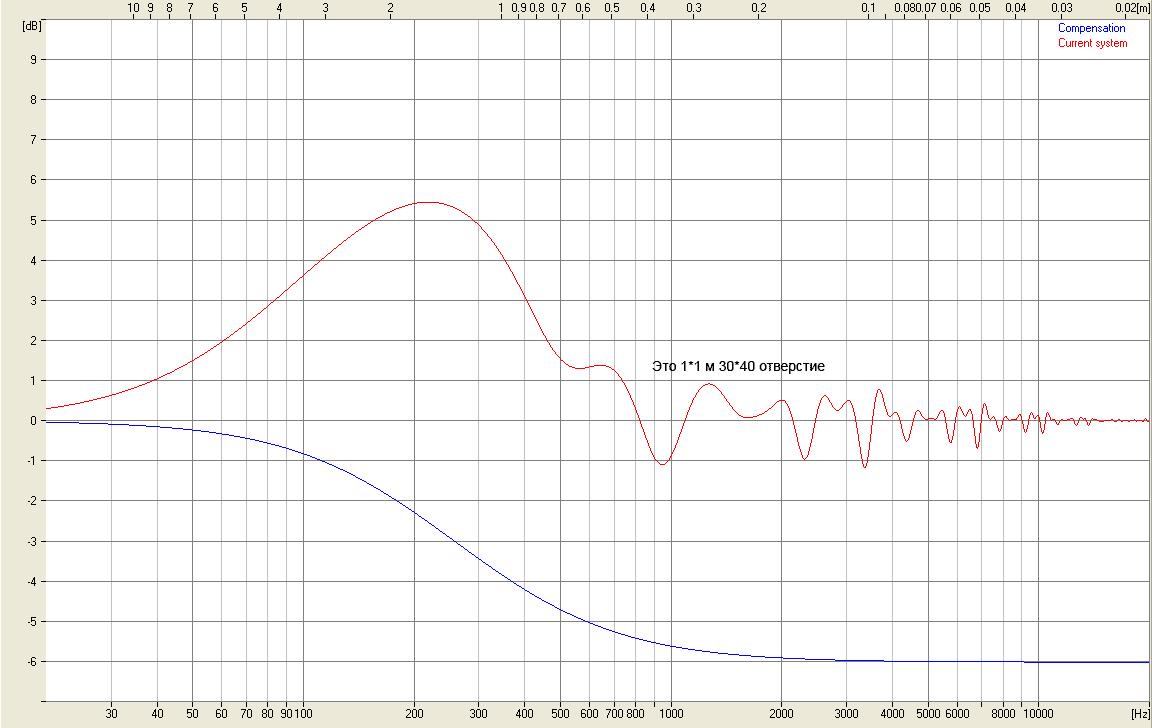Select the annotation text about 30*40 отверстие

tap(738, 366)
